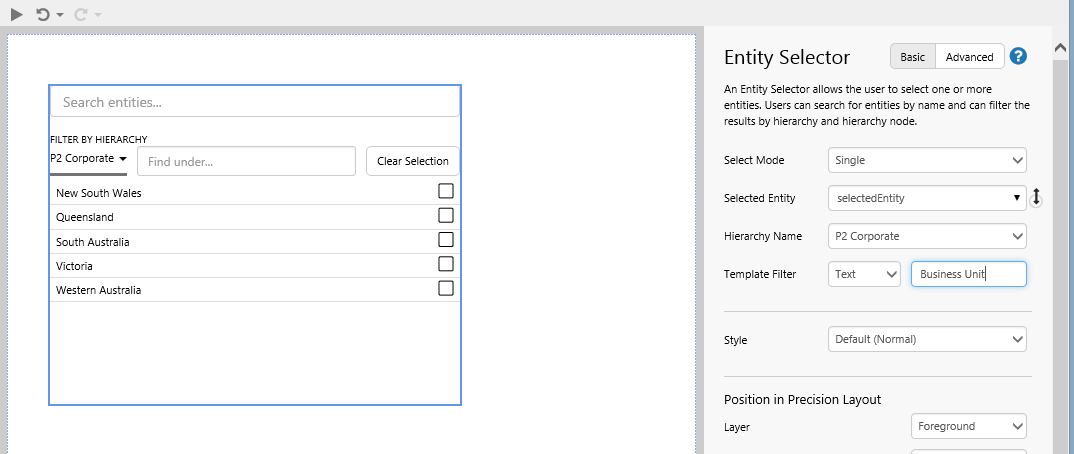This screenshot has width=1074, height=454.
Task: Open help via the blue question mark
Action: pos(1019,57)
